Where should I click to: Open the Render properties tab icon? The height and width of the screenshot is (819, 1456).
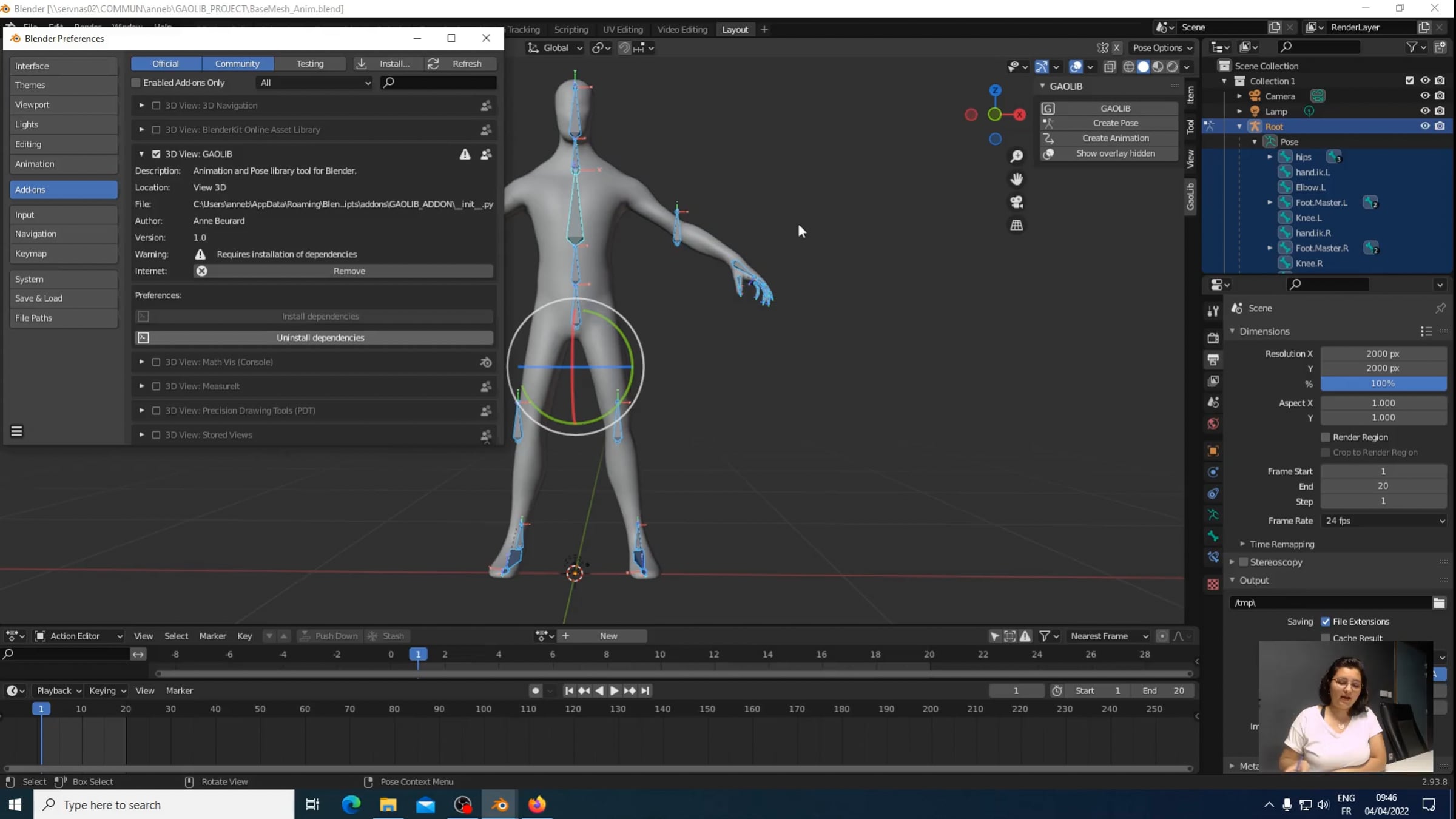click(1213, 338)
